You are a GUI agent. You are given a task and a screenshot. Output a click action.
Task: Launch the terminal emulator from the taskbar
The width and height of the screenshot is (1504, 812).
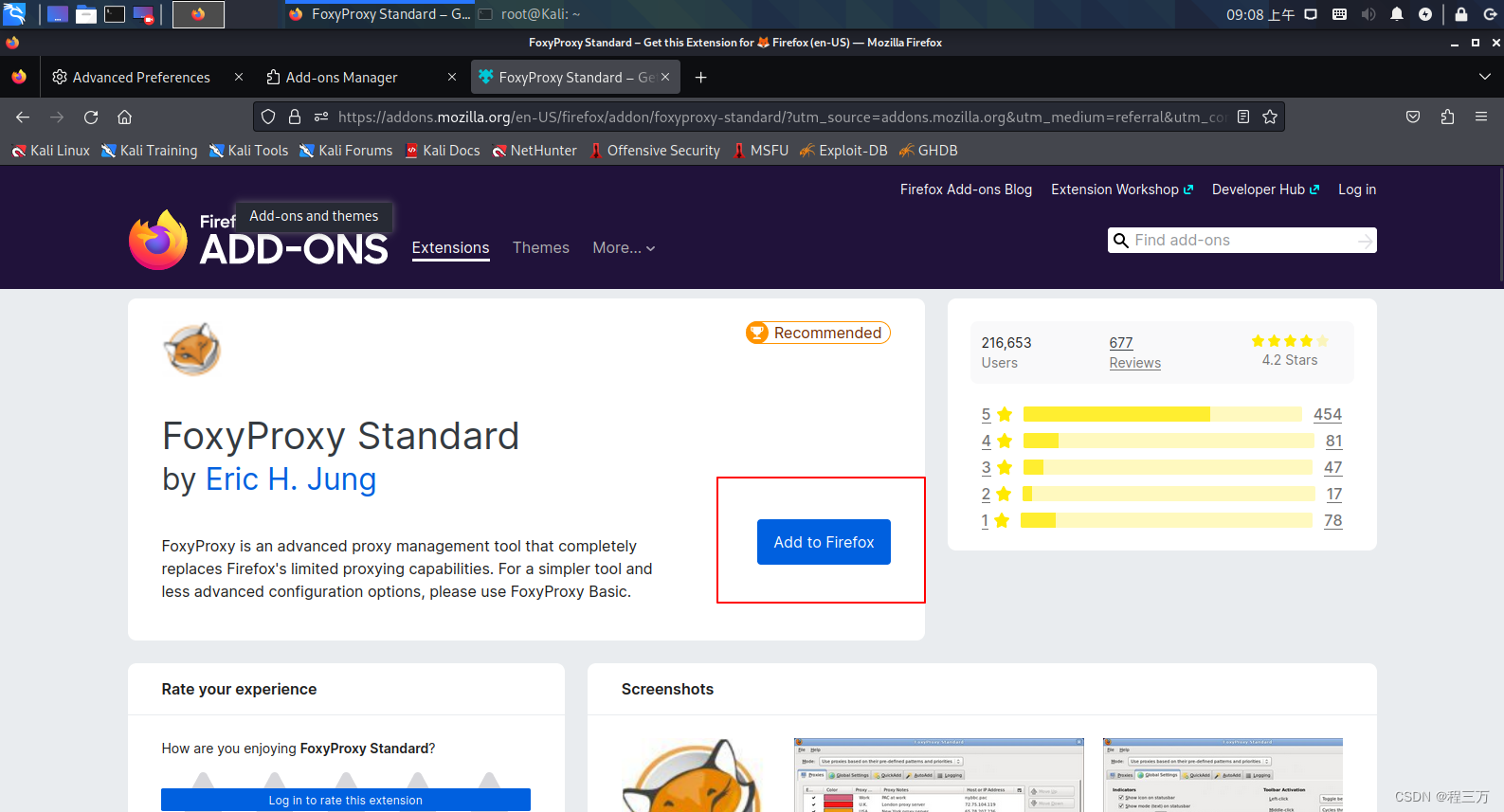coord(115,14)
